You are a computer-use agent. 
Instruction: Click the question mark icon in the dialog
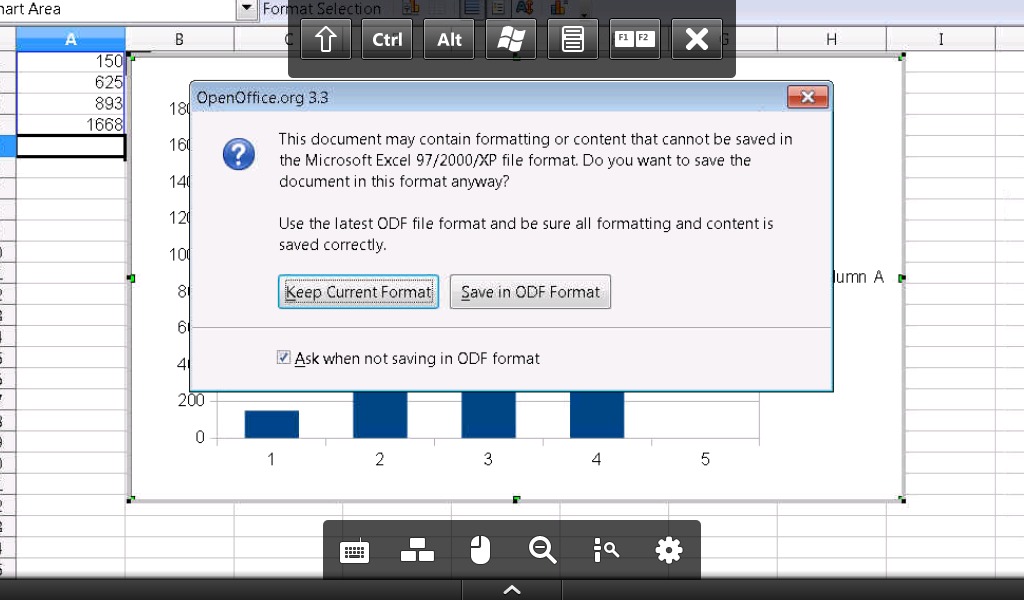tap(238, 154)
